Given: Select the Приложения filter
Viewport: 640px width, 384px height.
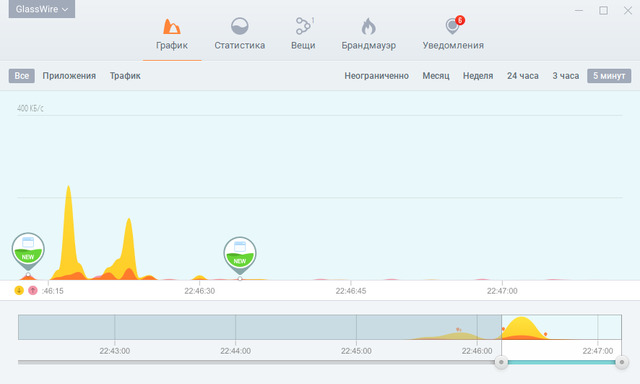Looking at the screenshot, I should tap(69, 76).
